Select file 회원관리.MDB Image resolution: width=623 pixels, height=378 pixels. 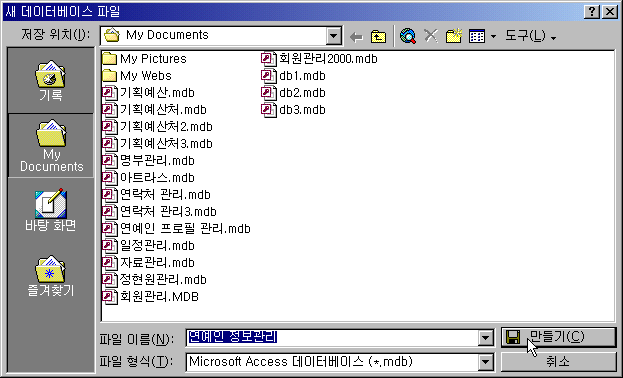click(151, 297)
